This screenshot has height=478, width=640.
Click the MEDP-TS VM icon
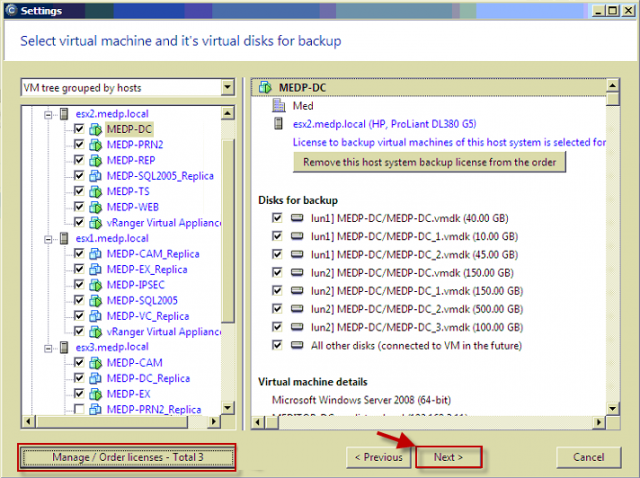tap(95, 191)
